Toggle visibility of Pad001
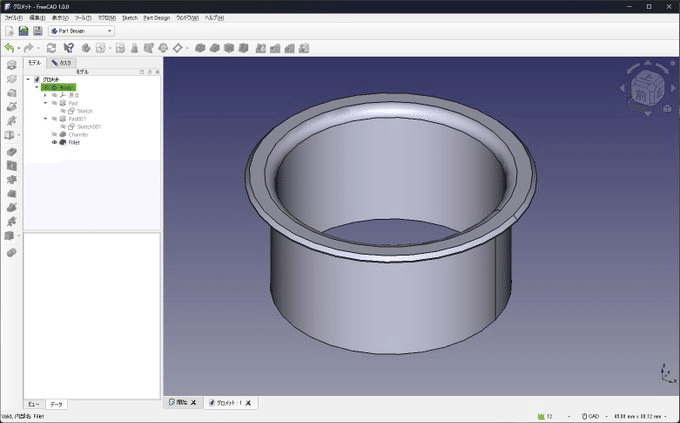This screenshot has width=680, height=423. point(55,118)
